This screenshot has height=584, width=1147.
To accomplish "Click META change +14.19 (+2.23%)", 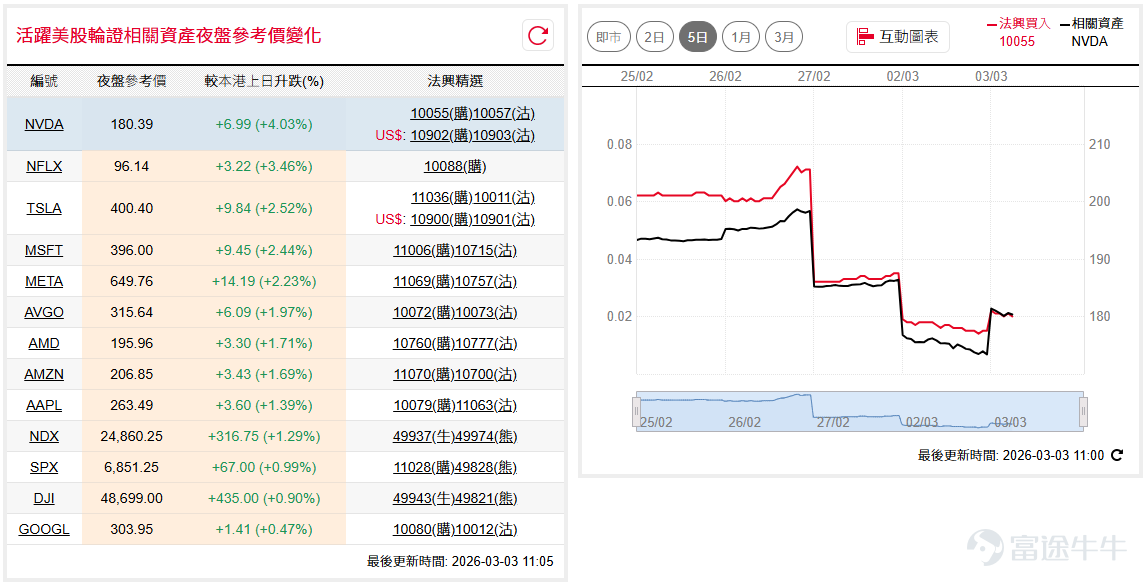I will coord(264,281).
